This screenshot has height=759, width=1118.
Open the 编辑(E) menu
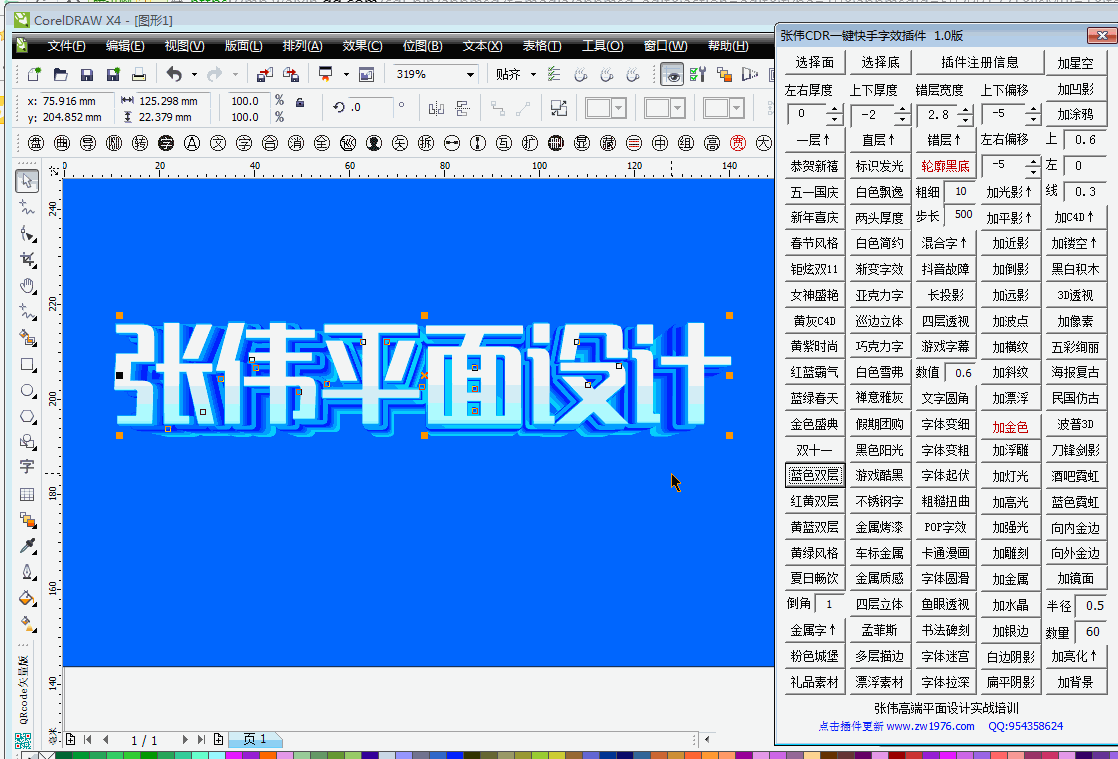click(x=125, y=46)
